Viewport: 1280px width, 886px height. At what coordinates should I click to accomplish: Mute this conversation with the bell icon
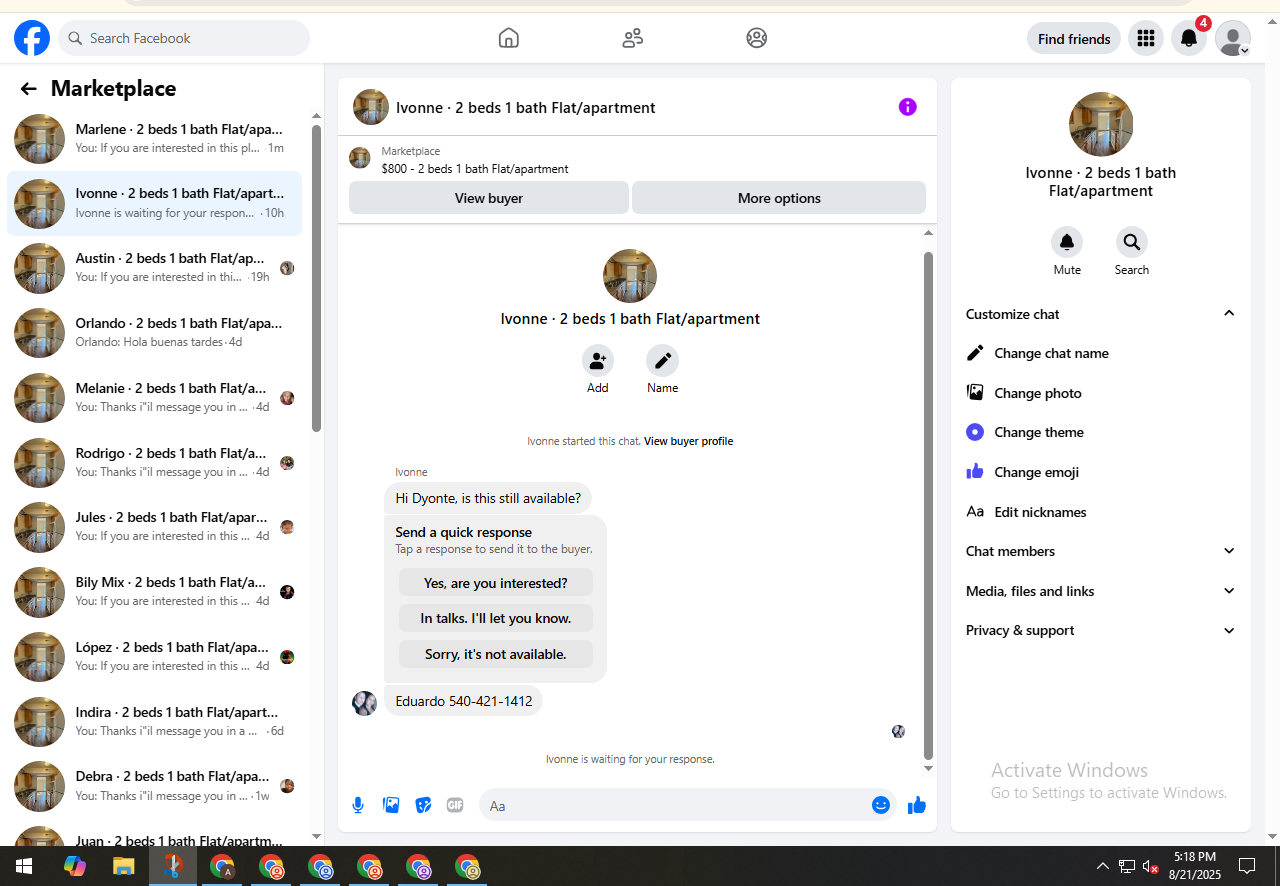(1067, 242)
